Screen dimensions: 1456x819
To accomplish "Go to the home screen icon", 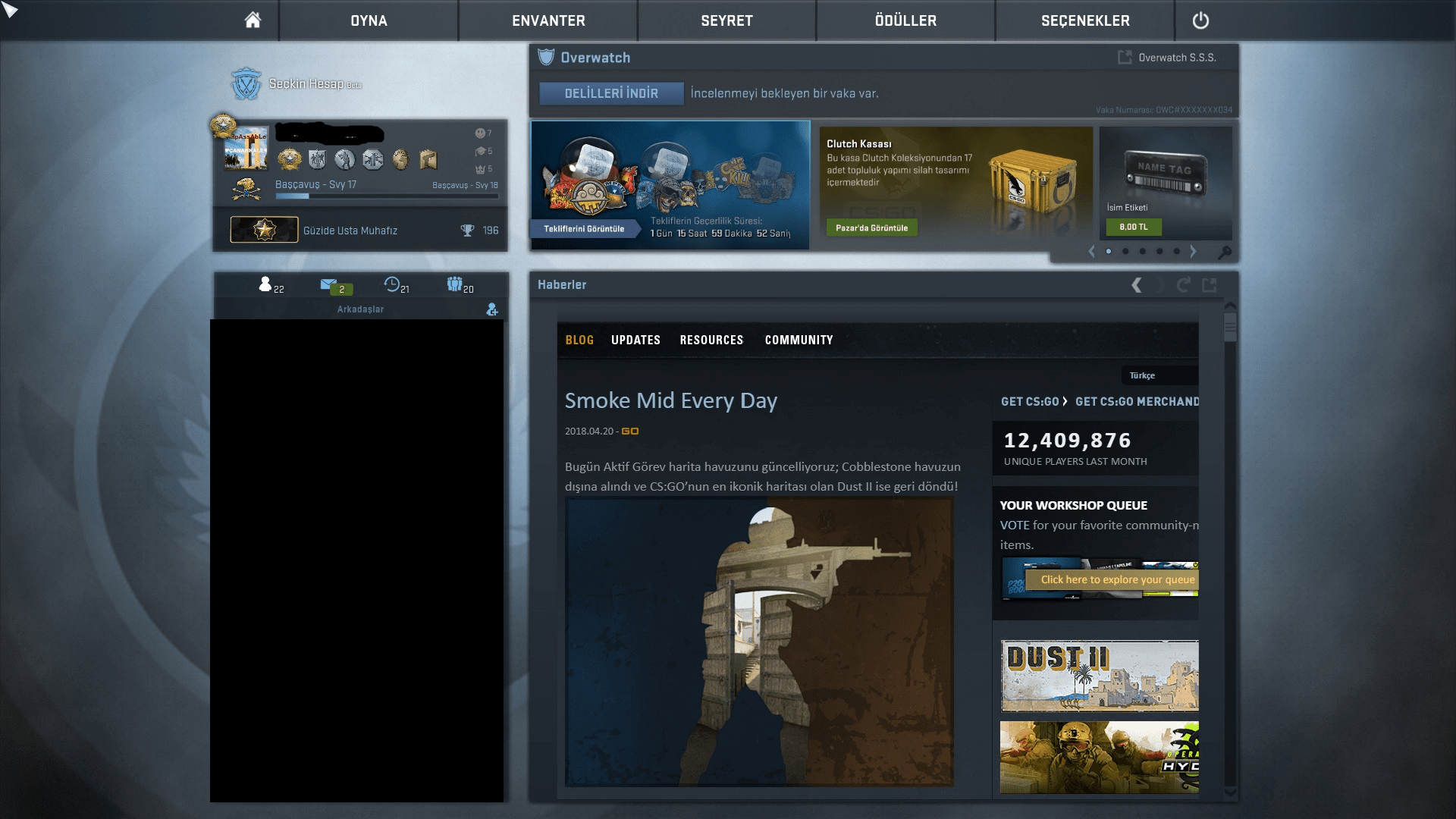I will click(x=253, y=20).
